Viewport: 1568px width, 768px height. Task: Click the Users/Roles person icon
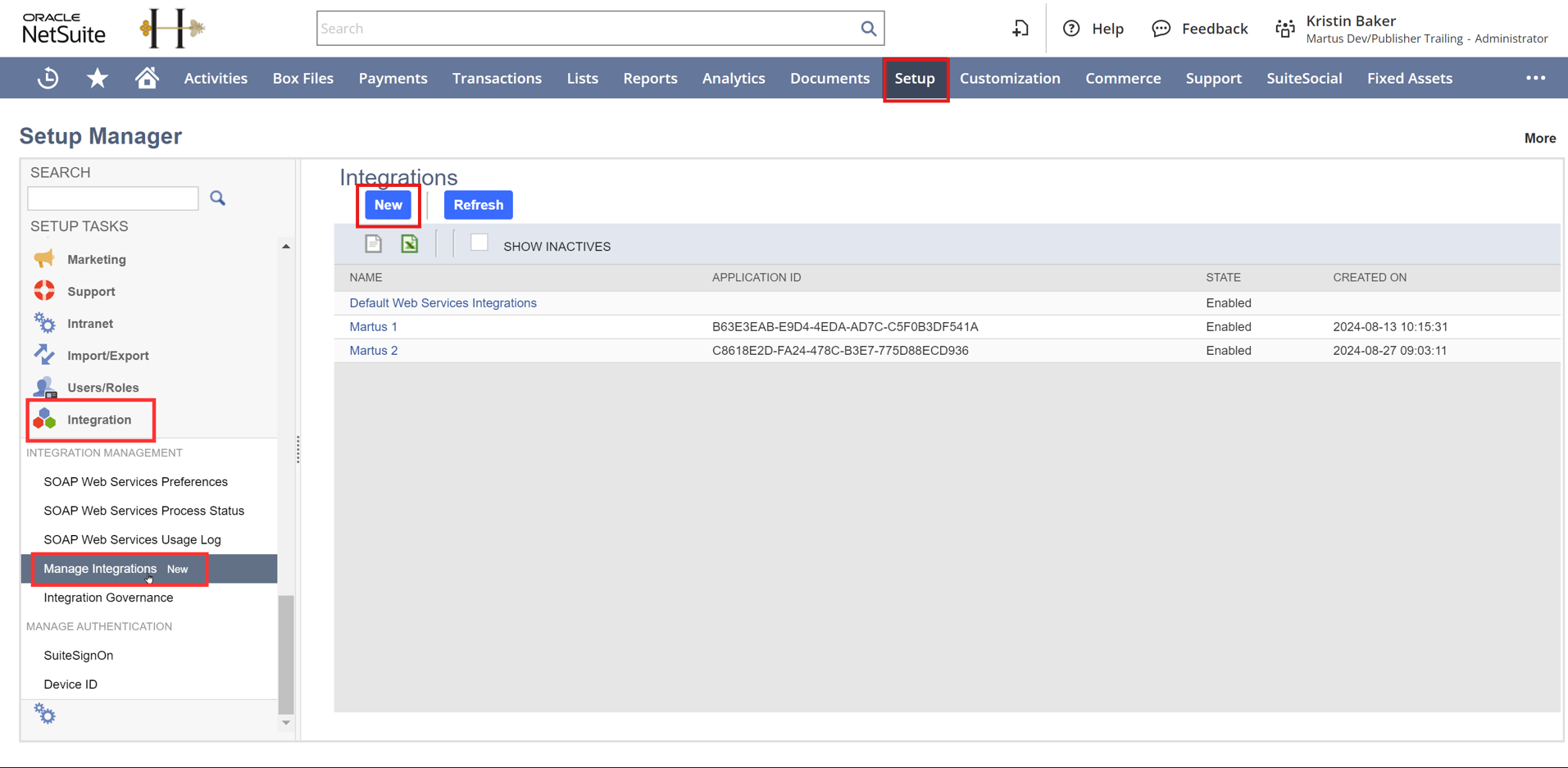click(44, 387)
